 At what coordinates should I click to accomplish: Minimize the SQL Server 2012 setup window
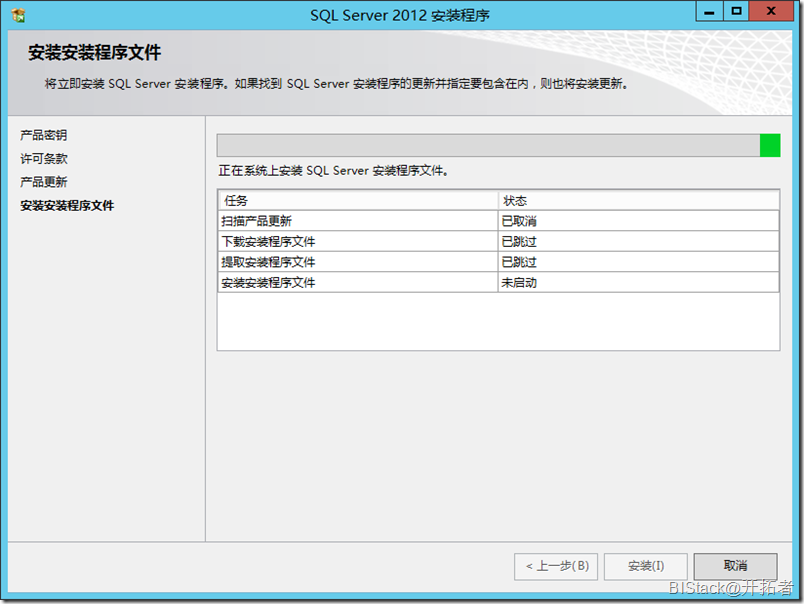(x=710, y=11)
